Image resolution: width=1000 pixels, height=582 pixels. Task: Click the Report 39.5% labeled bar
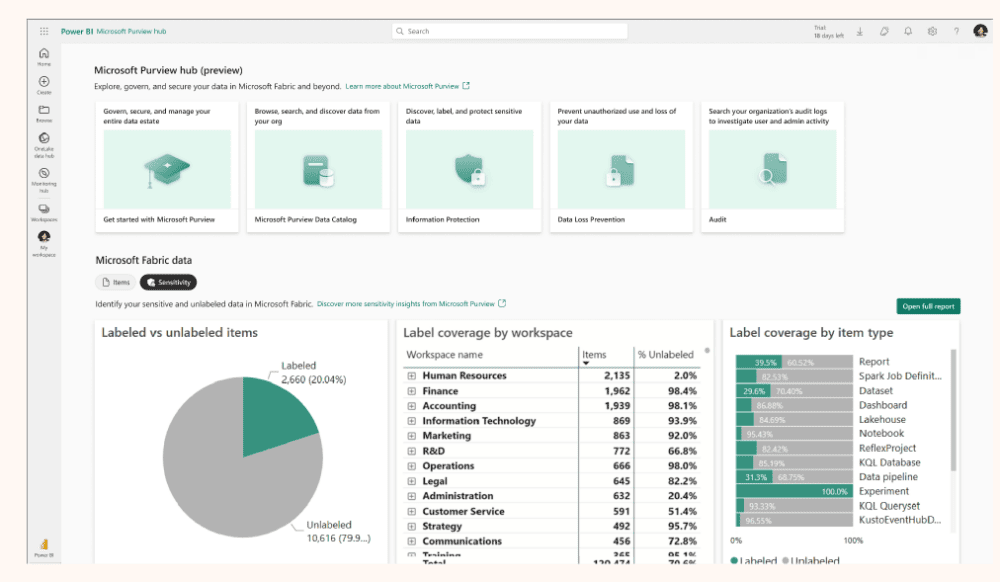[759, 362]
